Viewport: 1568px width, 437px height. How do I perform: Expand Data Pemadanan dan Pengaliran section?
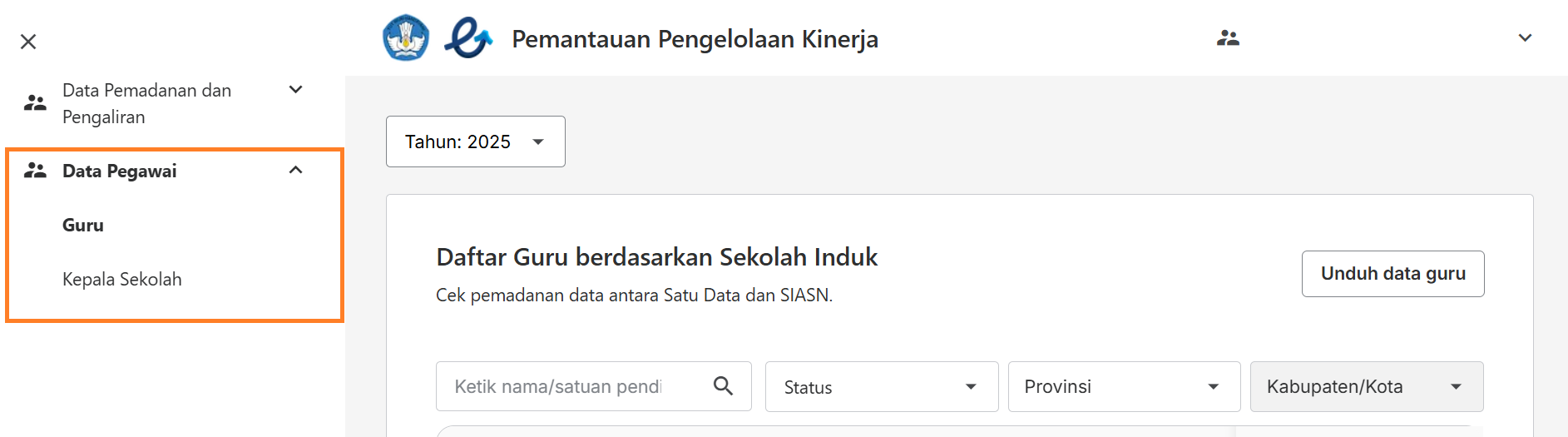click(295, 90)
